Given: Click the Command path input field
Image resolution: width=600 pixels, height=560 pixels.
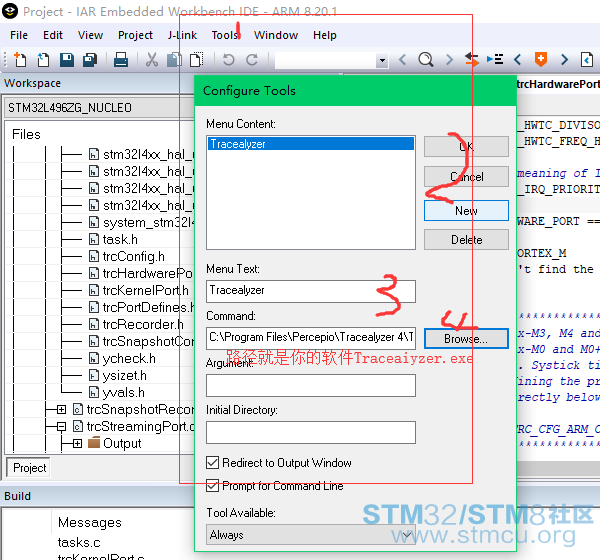Looking at the screenshot, I should pyautogui.click(x=311, y=338).
